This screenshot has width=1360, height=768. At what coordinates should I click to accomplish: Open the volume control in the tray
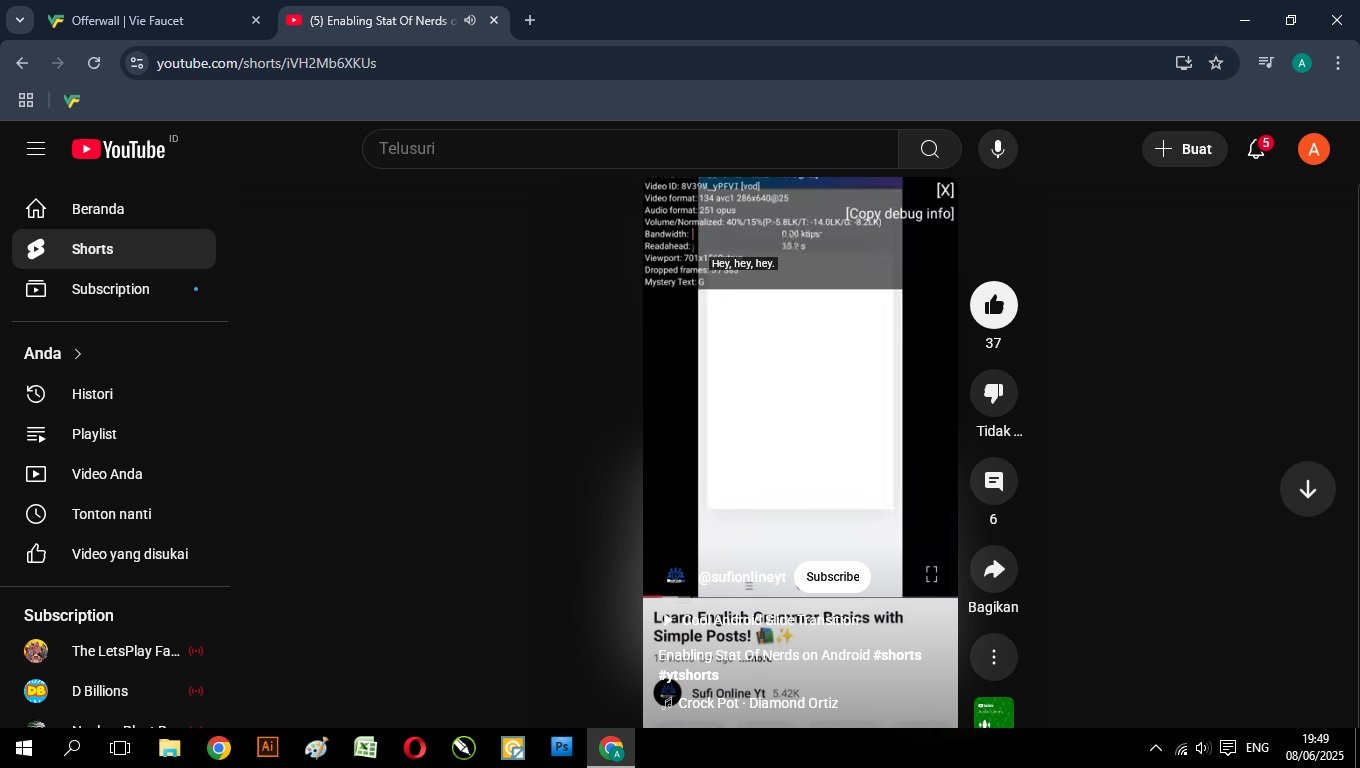[1202, 748]
